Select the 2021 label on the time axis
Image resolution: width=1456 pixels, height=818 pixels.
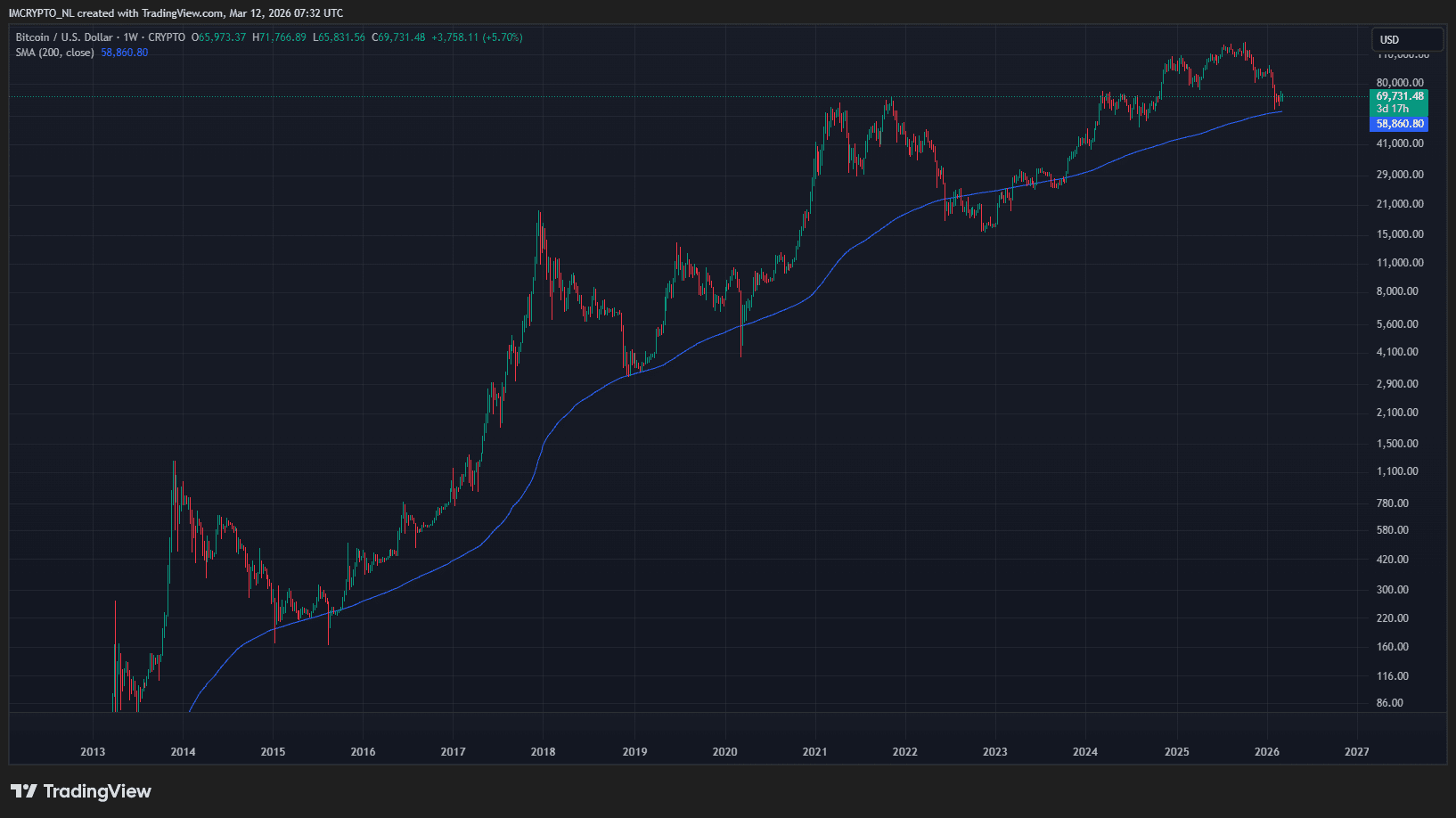click(x=814, y=752)
